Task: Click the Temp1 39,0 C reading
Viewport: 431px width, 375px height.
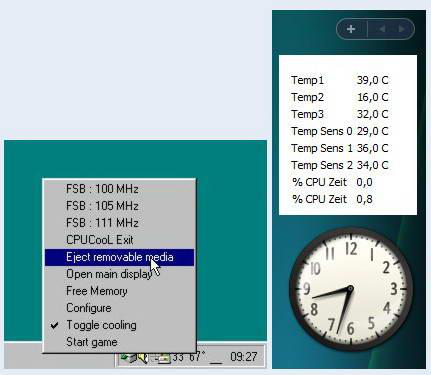Action: [340, 80]
